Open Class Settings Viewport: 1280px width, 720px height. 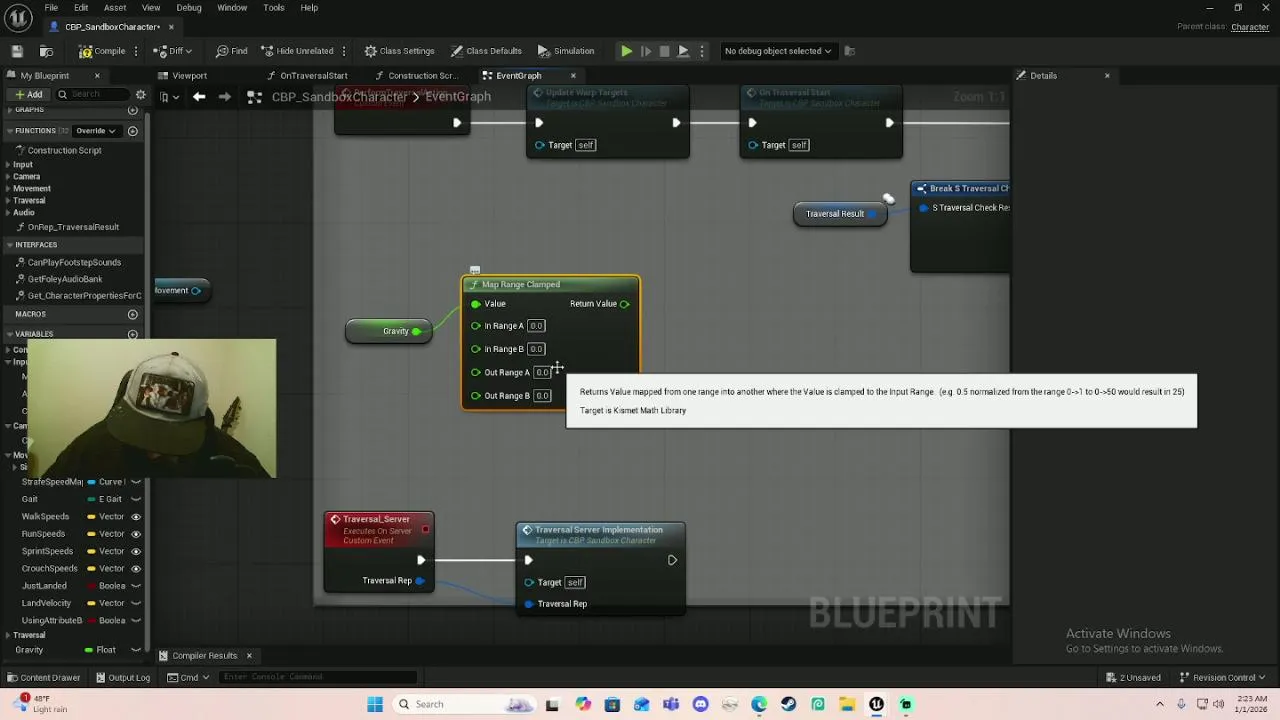pos(399,51)
